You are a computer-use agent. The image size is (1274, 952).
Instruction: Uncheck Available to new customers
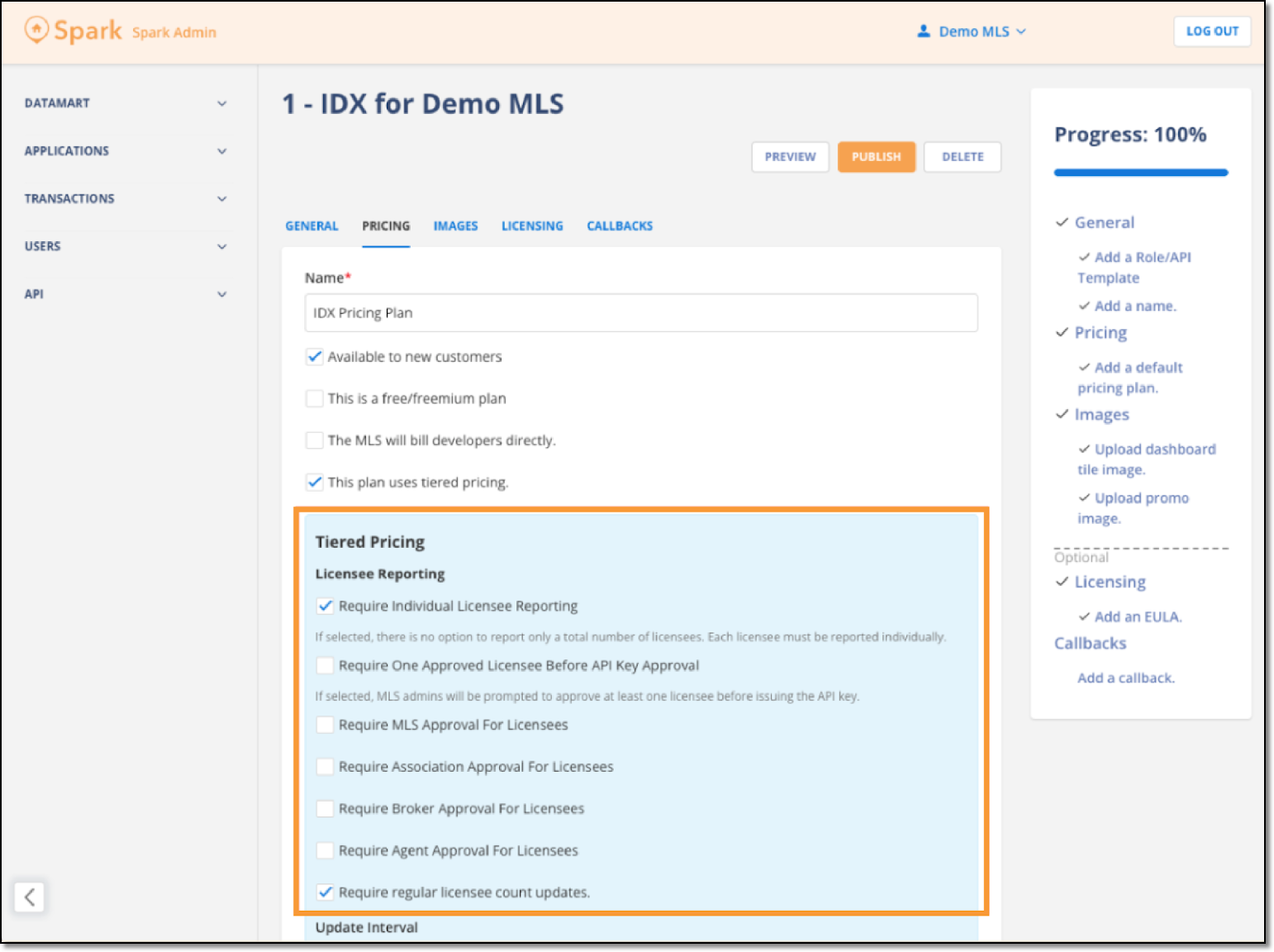pyautogui.click(x=315, y=357)
